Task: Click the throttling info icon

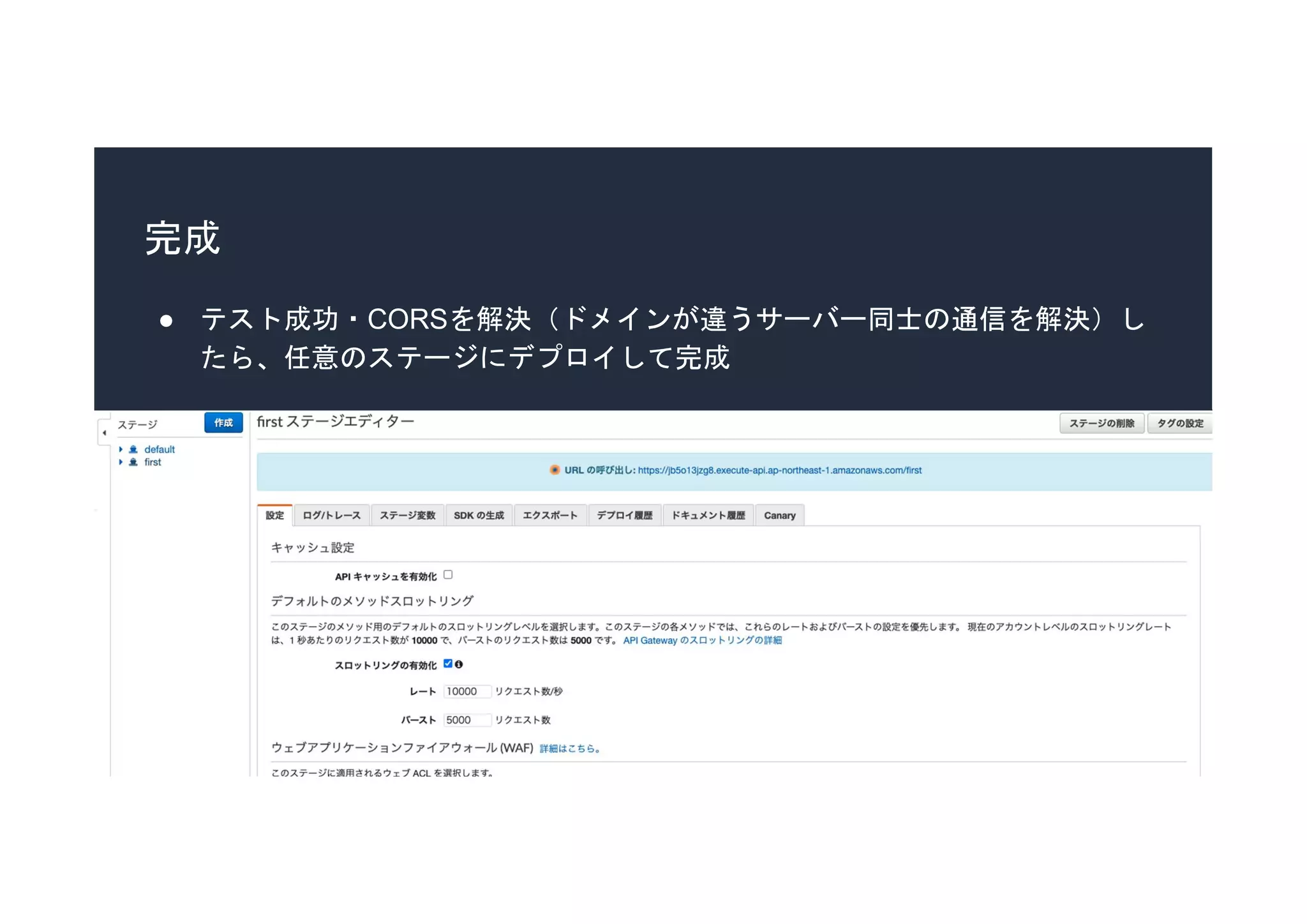Action: tap(459, 664)
